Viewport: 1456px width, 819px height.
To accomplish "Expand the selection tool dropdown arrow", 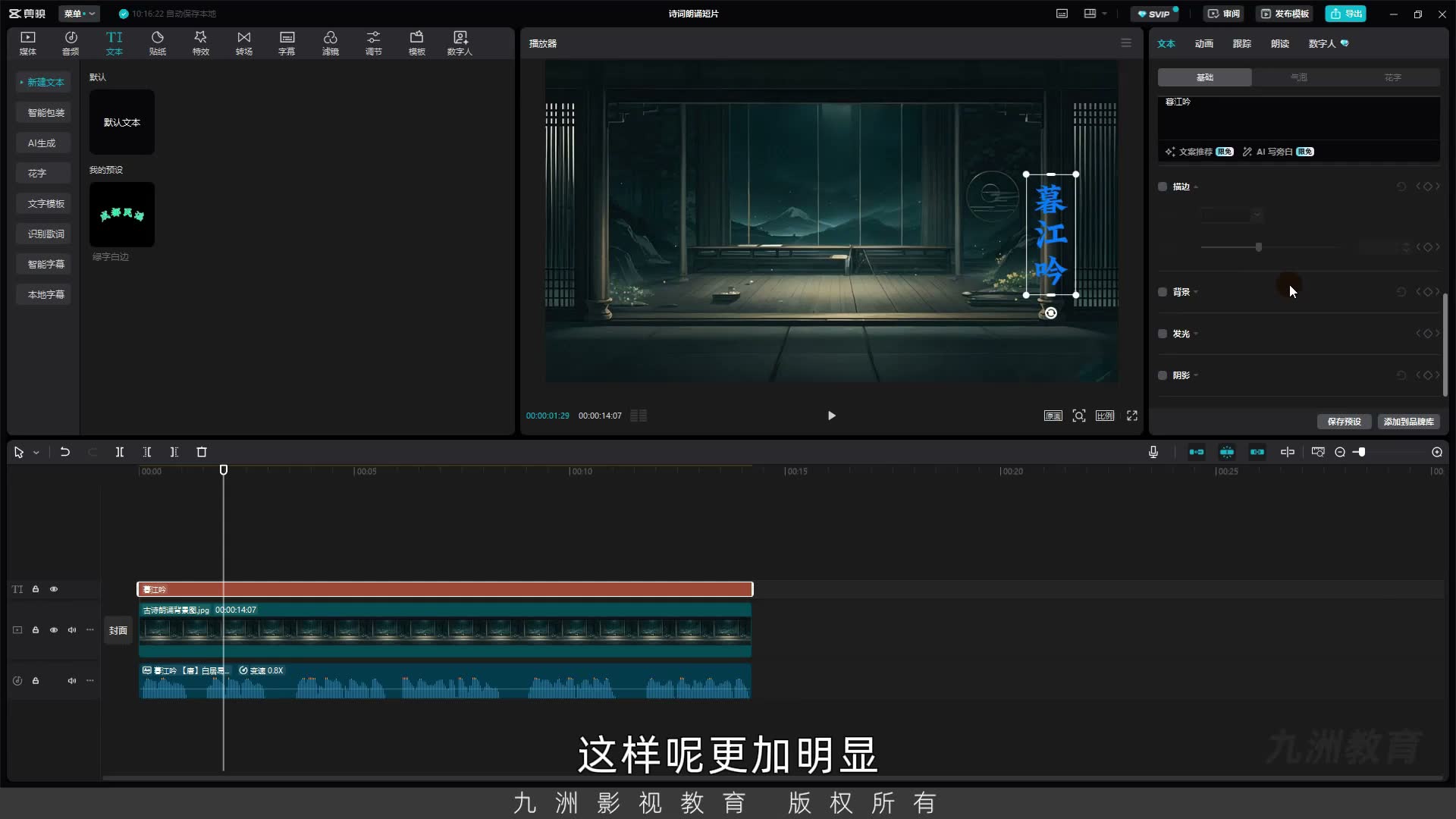I will (36, 453).
